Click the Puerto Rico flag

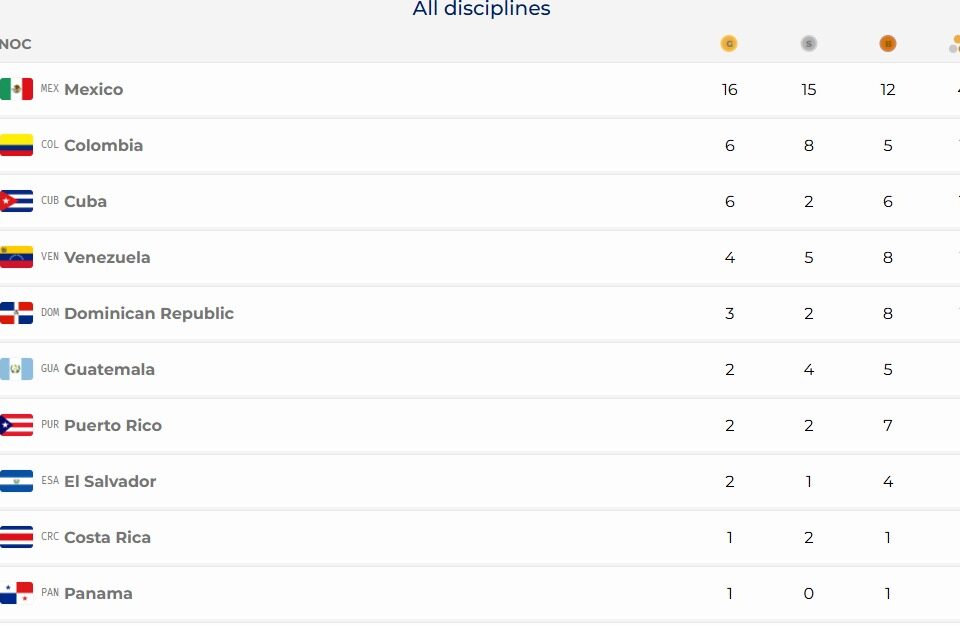point(16,425)
